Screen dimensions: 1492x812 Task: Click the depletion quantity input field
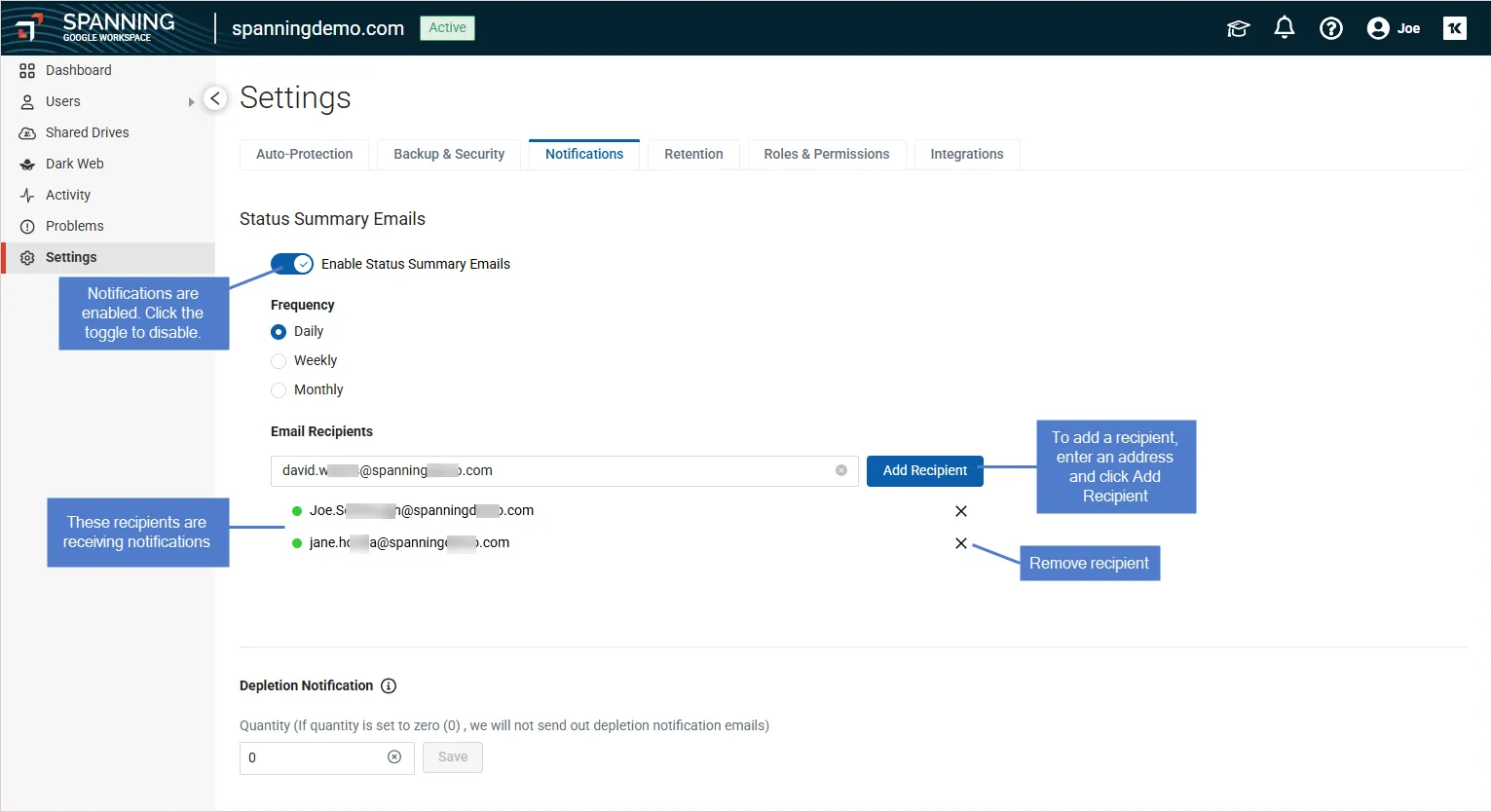(312, 757)
